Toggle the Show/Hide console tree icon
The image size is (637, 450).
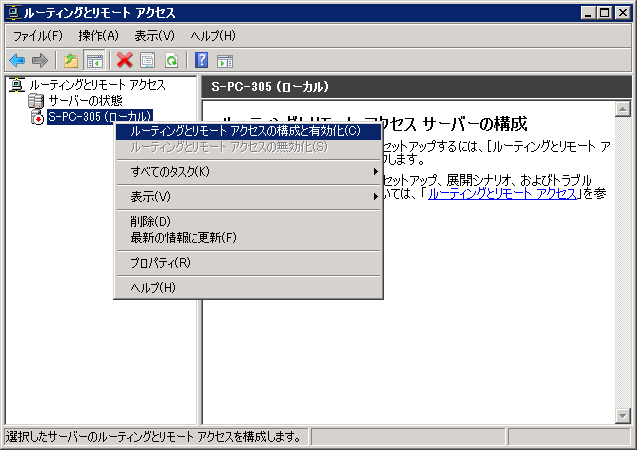click(93, 60)
